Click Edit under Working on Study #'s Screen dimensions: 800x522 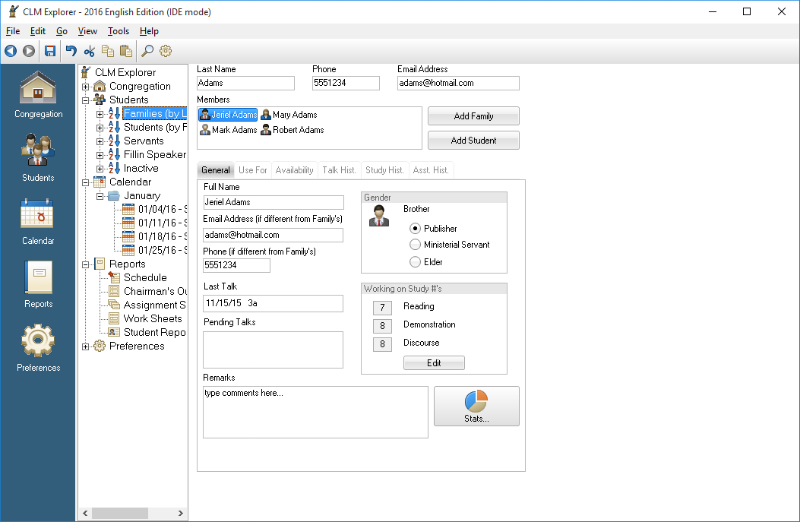(x=434, y=363)
